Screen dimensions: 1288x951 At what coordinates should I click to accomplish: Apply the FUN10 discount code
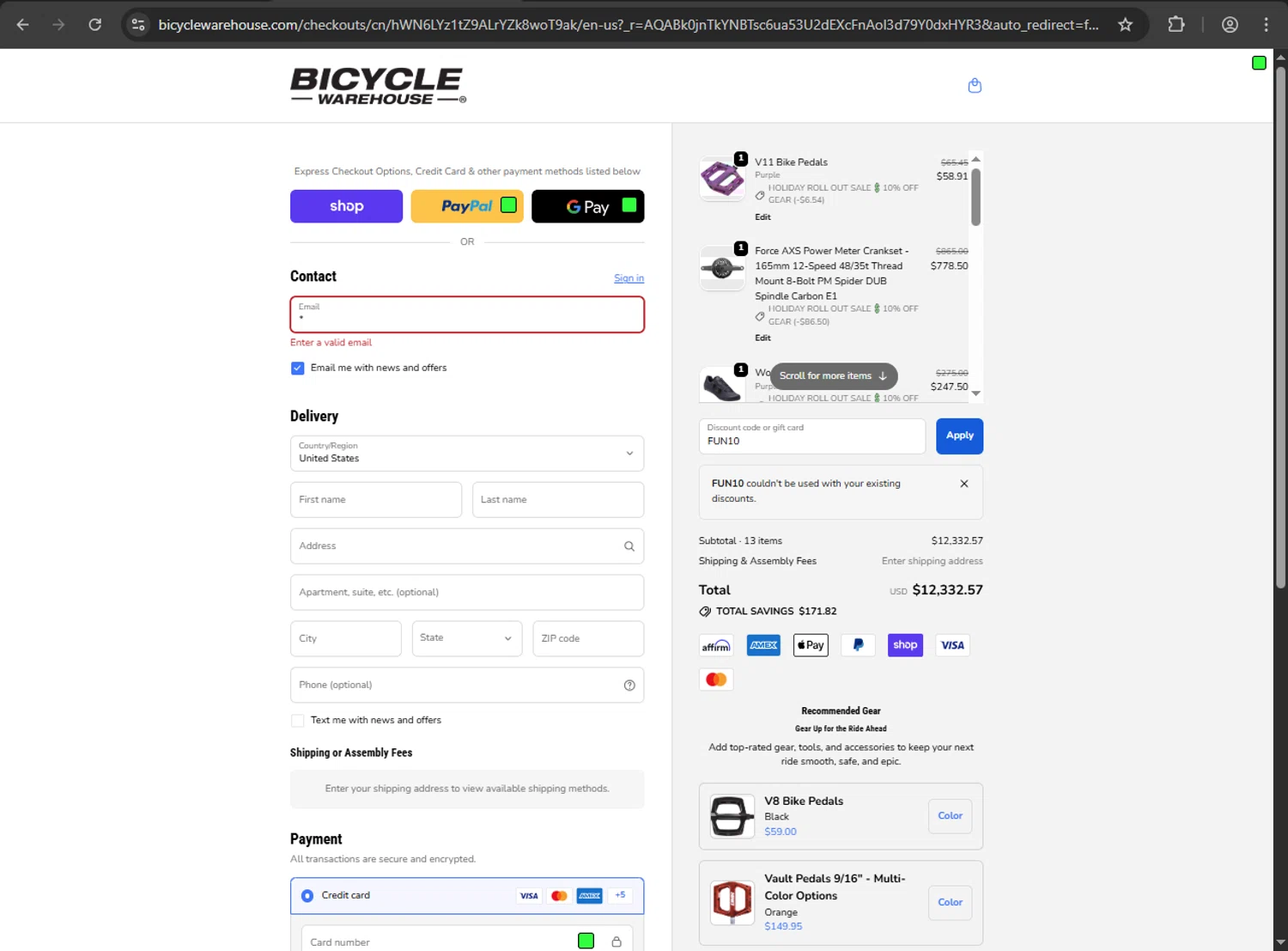(959, 436)
